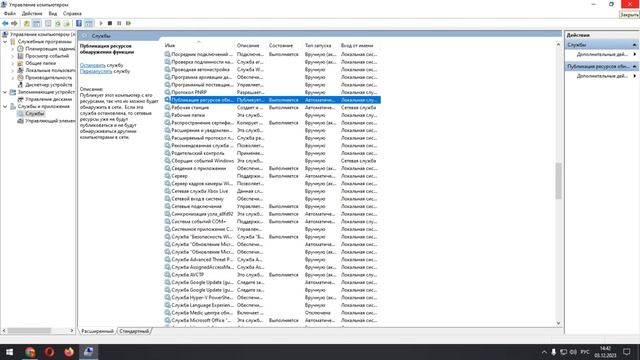Click the volume icon in system tray
The image size is (640, 360).
coord(573,352)
